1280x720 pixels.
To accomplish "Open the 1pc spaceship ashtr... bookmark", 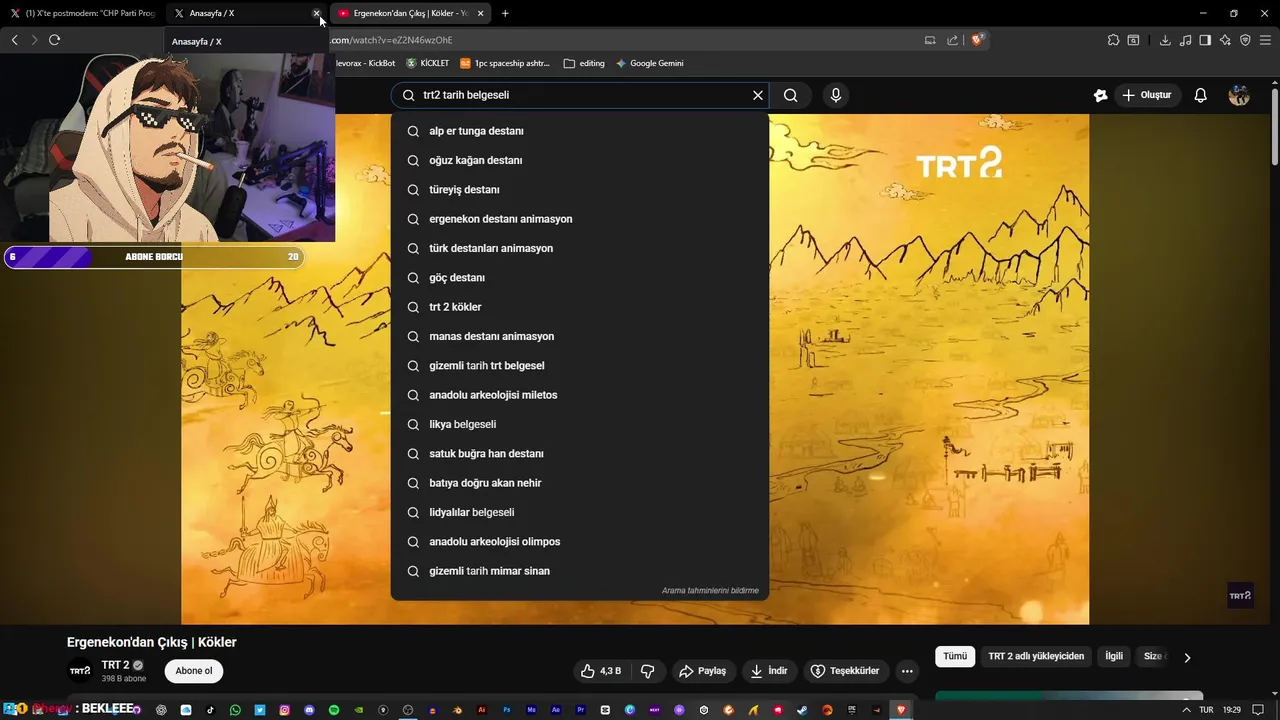I will (505, 63).
